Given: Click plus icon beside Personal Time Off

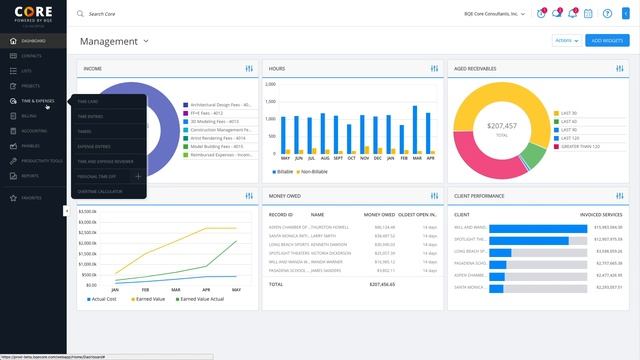Looking at the screenshot, I should 138,176.
